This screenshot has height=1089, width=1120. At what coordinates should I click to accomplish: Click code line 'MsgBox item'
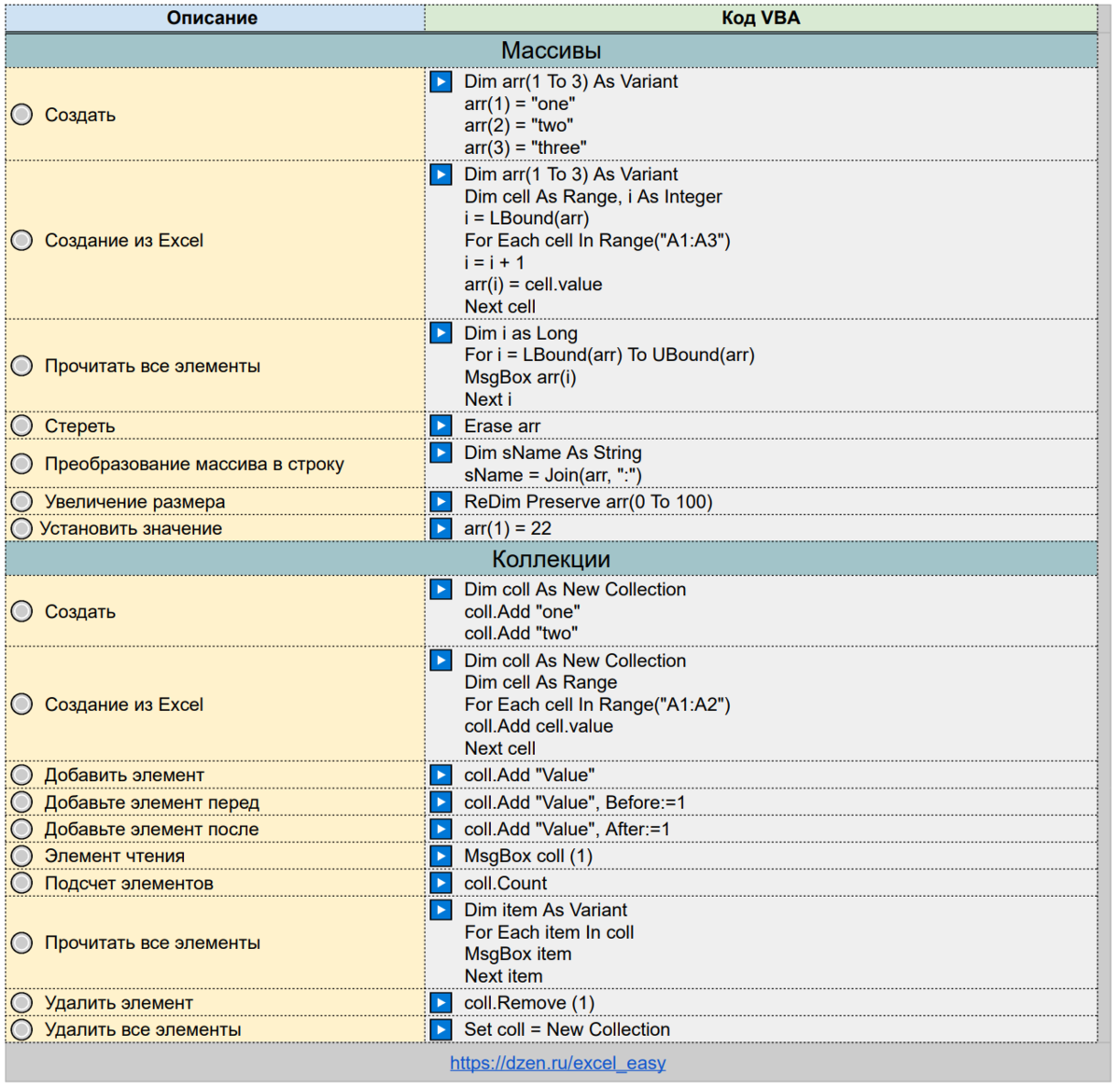(x=518, y=954)
